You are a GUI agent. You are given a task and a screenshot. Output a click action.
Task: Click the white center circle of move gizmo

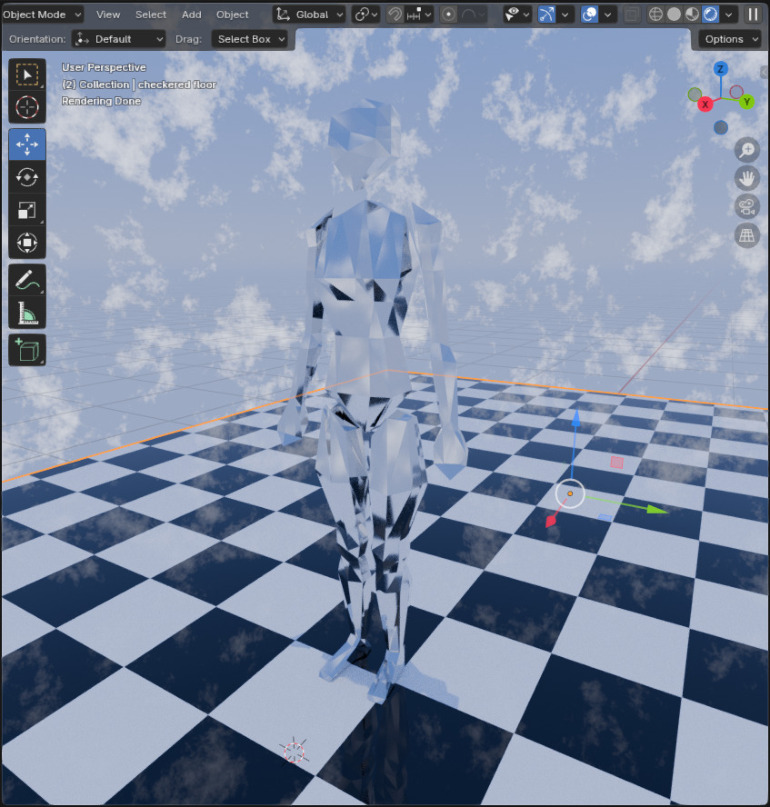click(570, 494)
